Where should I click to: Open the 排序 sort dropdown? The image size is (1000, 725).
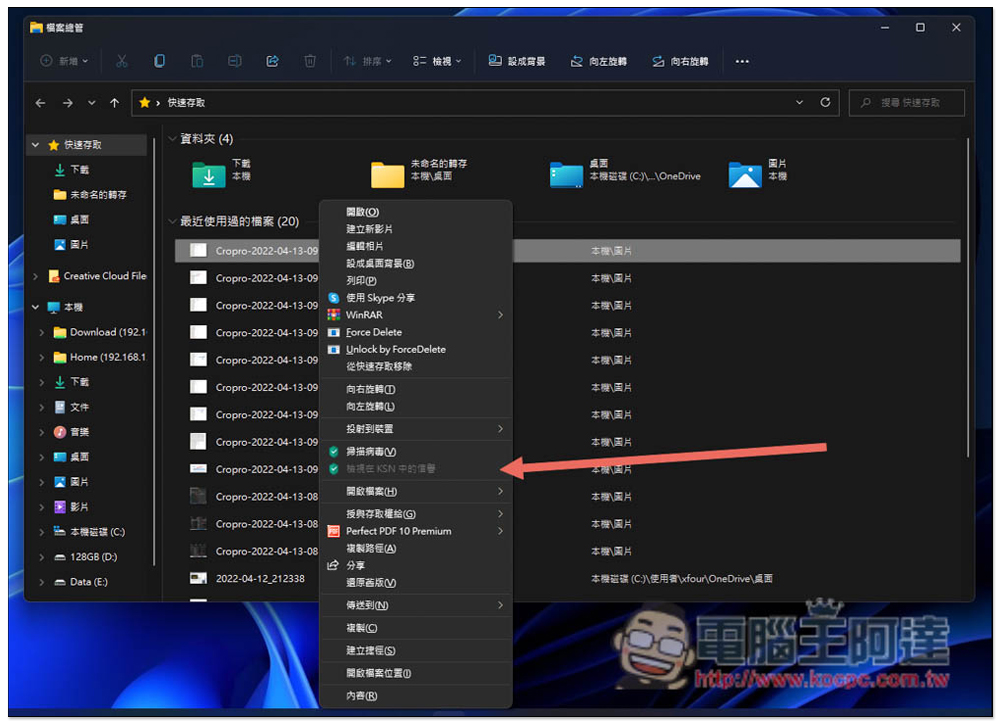[367, 61]
